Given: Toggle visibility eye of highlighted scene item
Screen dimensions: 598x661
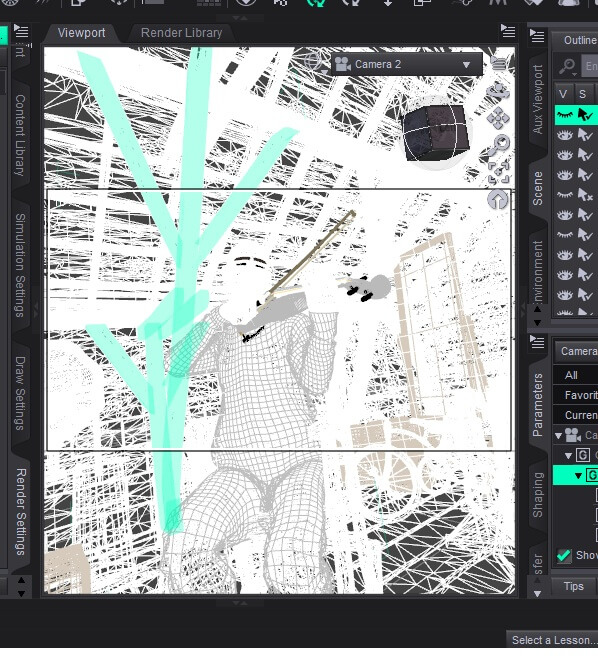Looking at the screenshot, I should point(565,114).
